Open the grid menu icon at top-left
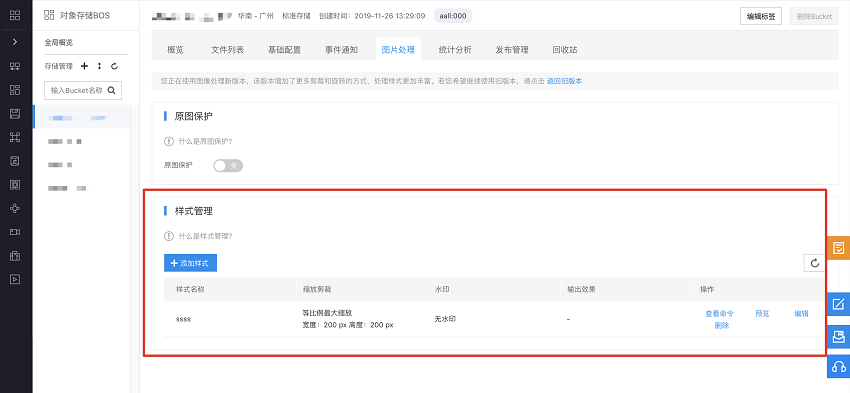This screenshot has height=393, width=850. [15, 15]
